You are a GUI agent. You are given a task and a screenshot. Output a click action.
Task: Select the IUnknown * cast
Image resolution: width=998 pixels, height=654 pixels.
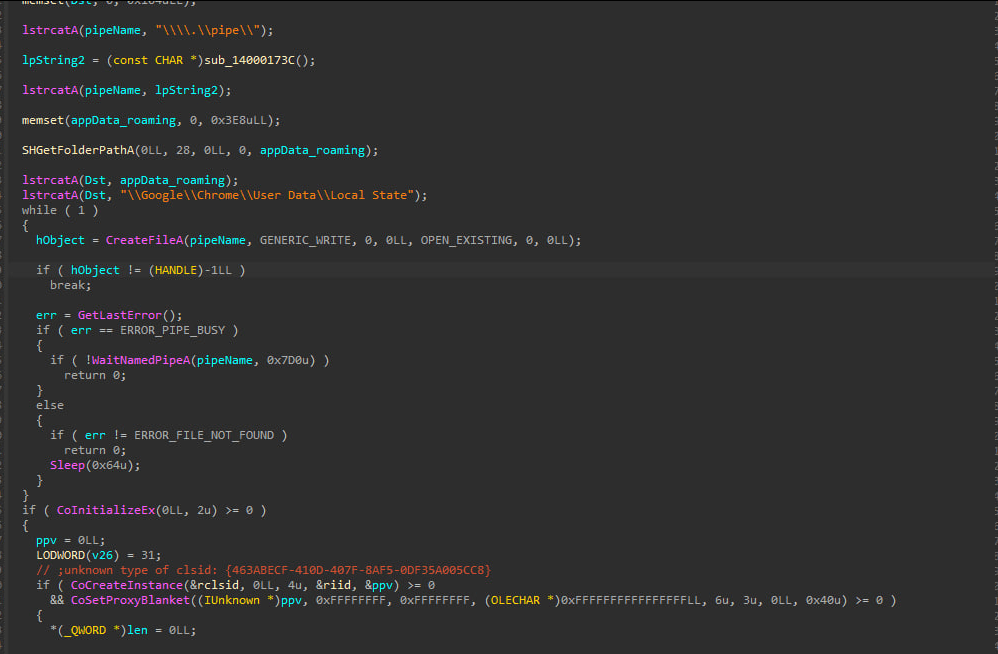pyautogui.click(x=239, y=600)
